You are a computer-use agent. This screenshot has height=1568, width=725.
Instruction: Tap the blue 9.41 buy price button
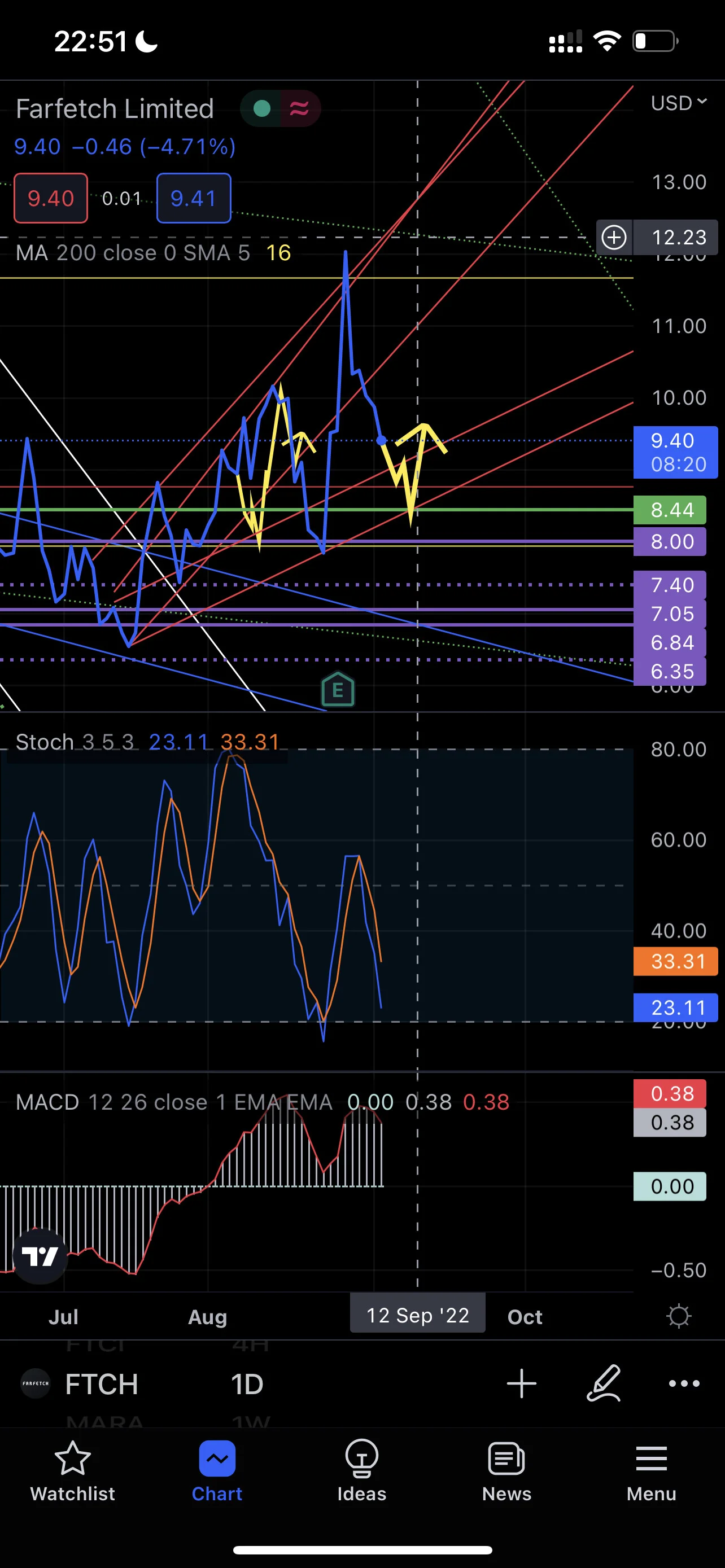tap(194, 199)
